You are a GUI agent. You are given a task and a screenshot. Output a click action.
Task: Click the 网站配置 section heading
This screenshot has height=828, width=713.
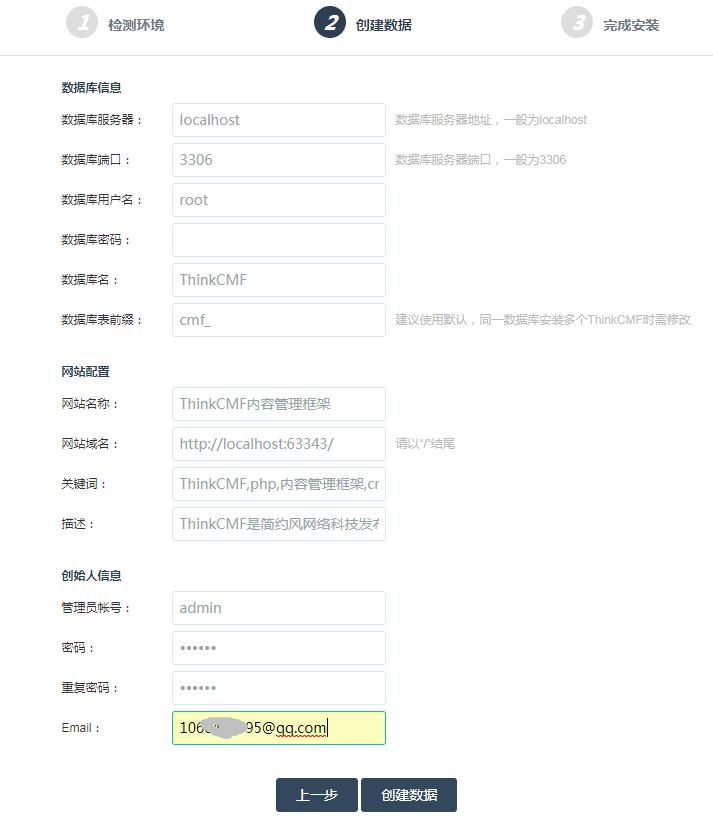(86, 372)
